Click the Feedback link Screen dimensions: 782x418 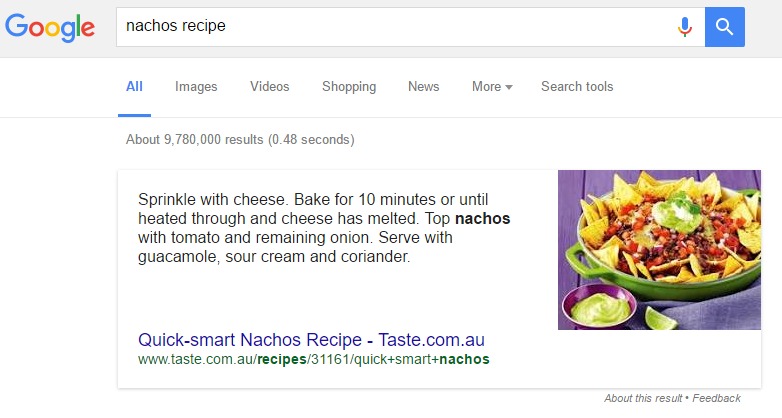pos(715,398)
